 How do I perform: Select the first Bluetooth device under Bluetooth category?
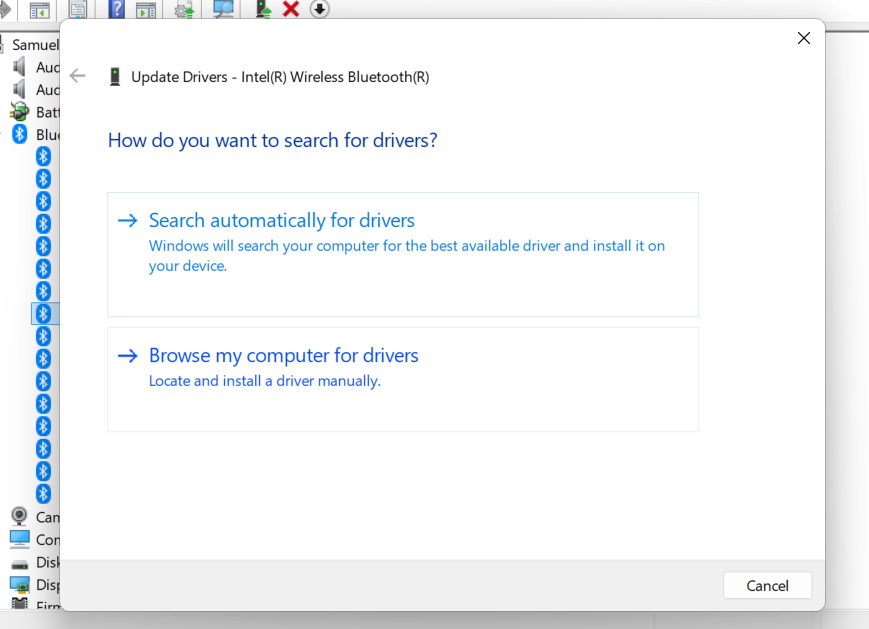pyautogui.click(x=44, y=156)
